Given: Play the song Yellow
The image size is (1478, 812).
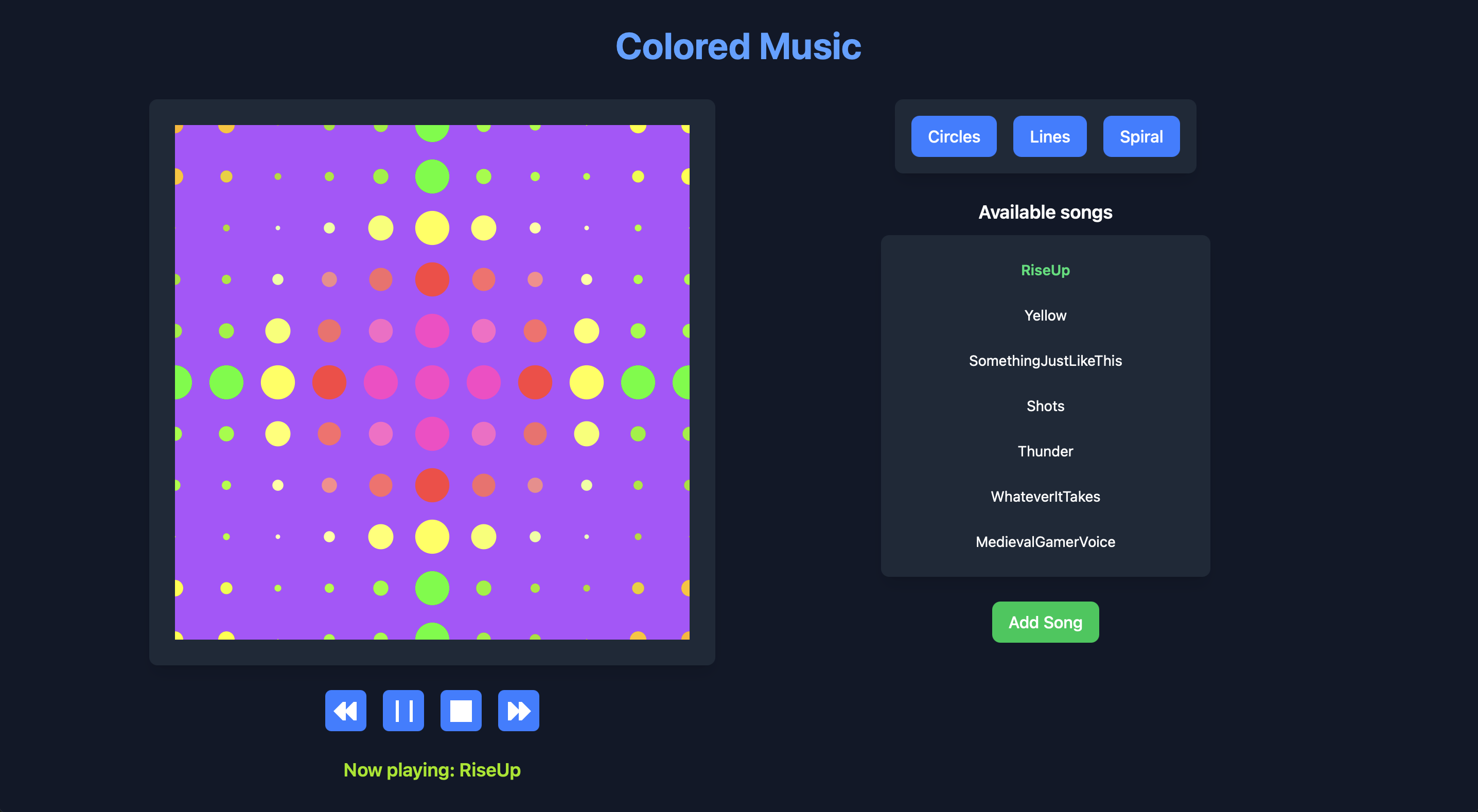Looking at the screenshot, I should [1045, 315].
